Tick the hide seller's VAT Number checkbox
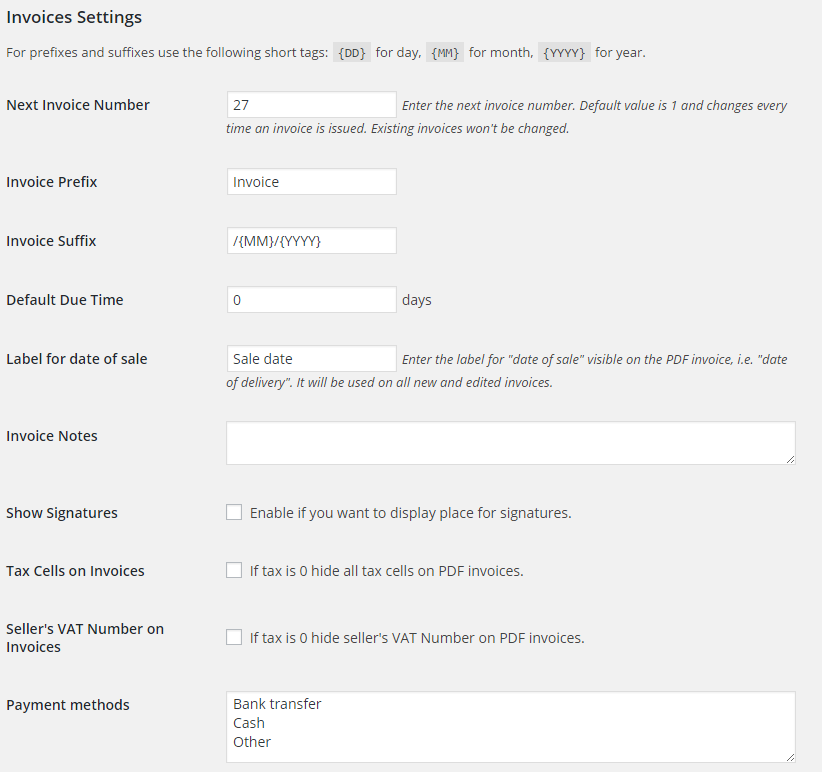The height and width of the screenshot is (772, 822). [234, 637]
